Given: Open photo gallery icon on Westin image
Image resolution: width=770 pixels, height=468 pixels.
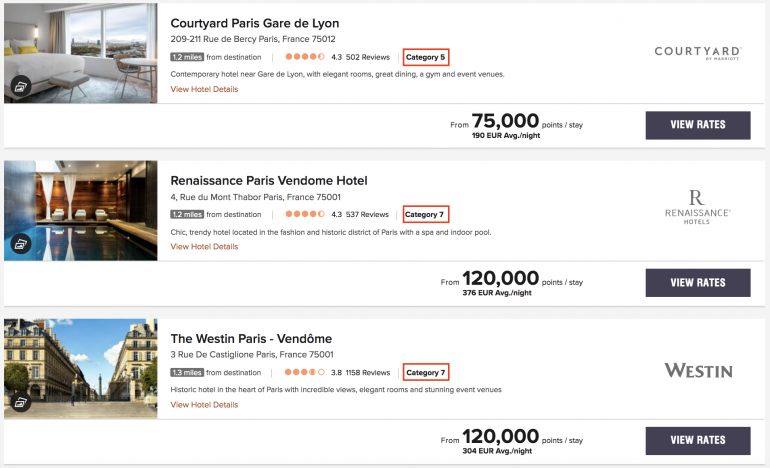Looking at the screenshot, I should click(20, 402).
